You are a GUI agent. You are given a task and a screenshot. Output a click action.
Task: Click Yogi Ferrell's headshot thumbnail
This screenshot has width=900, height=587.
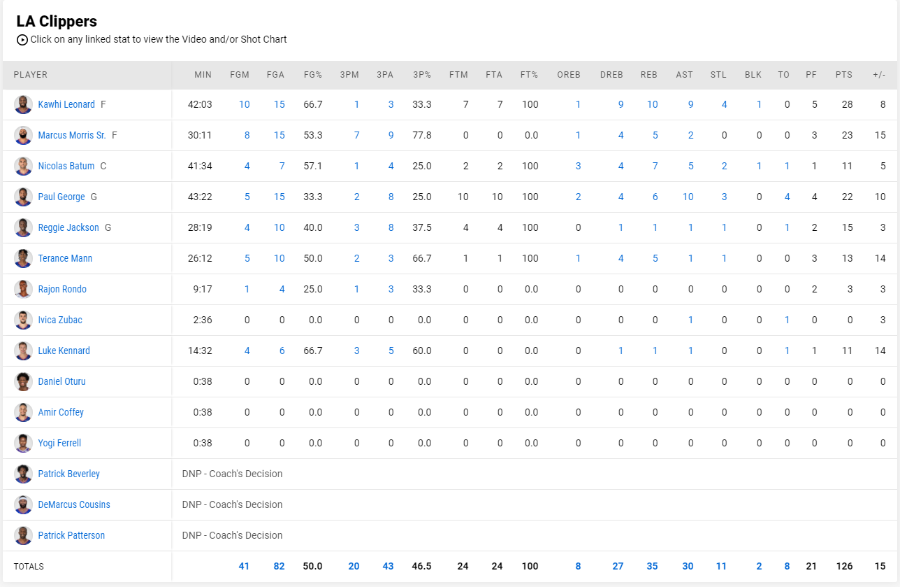(23, 443)
